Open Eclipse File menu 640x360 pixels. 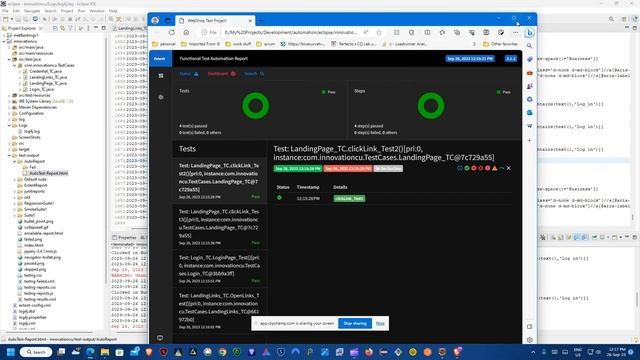point(5,11)
